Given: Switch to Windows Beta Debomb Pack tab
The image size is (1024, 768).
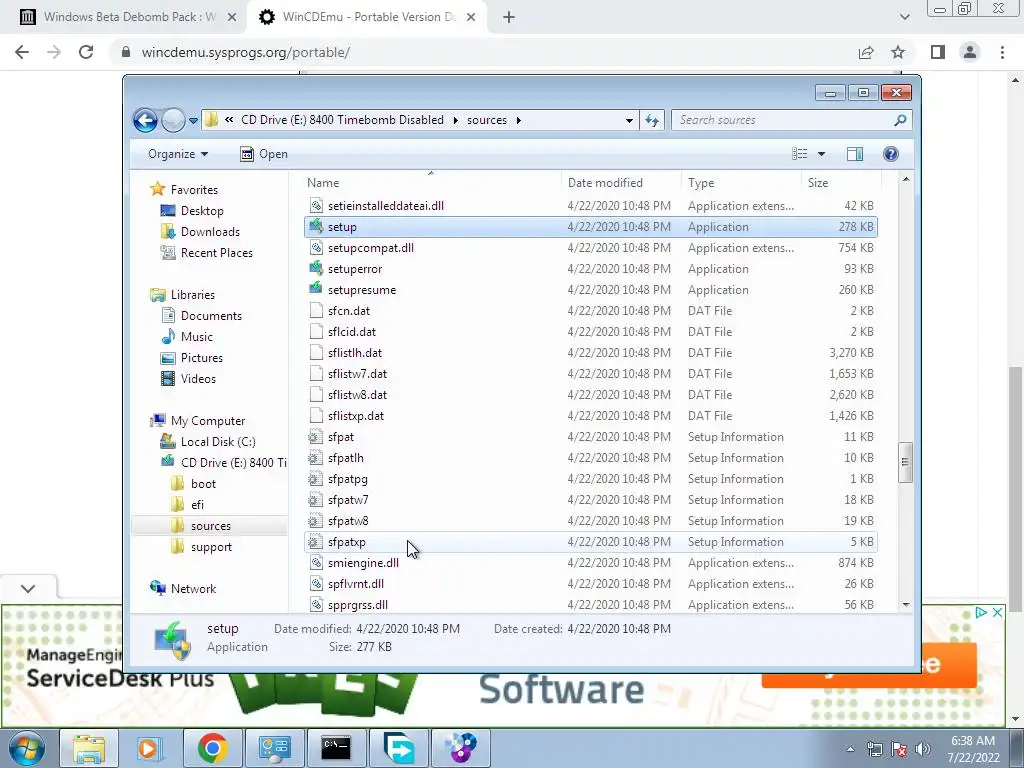Looking at the screenshot, I should 129,17.
